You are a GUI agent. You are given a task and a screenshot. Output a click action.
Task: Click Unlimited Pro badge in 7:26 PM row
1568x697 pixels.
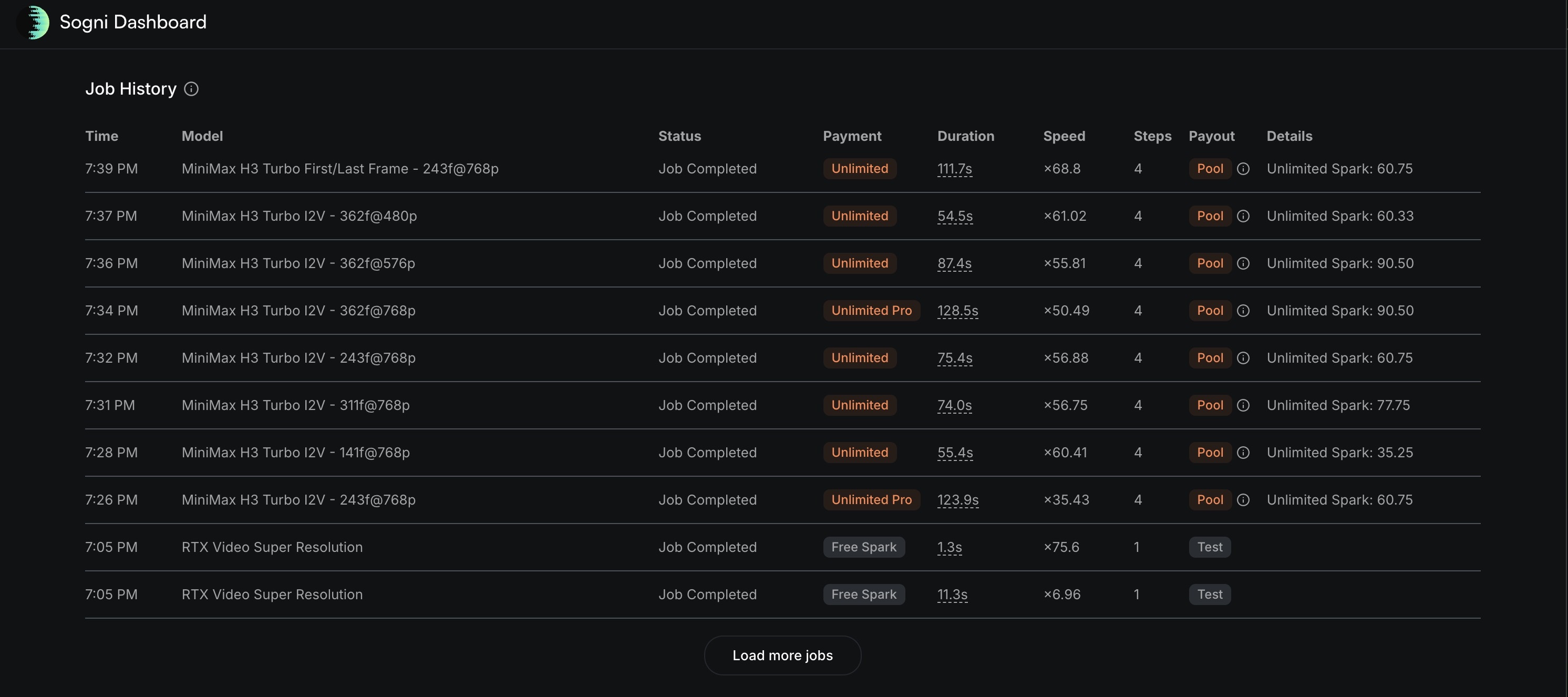pyautogui.click(x=871, y=500)
